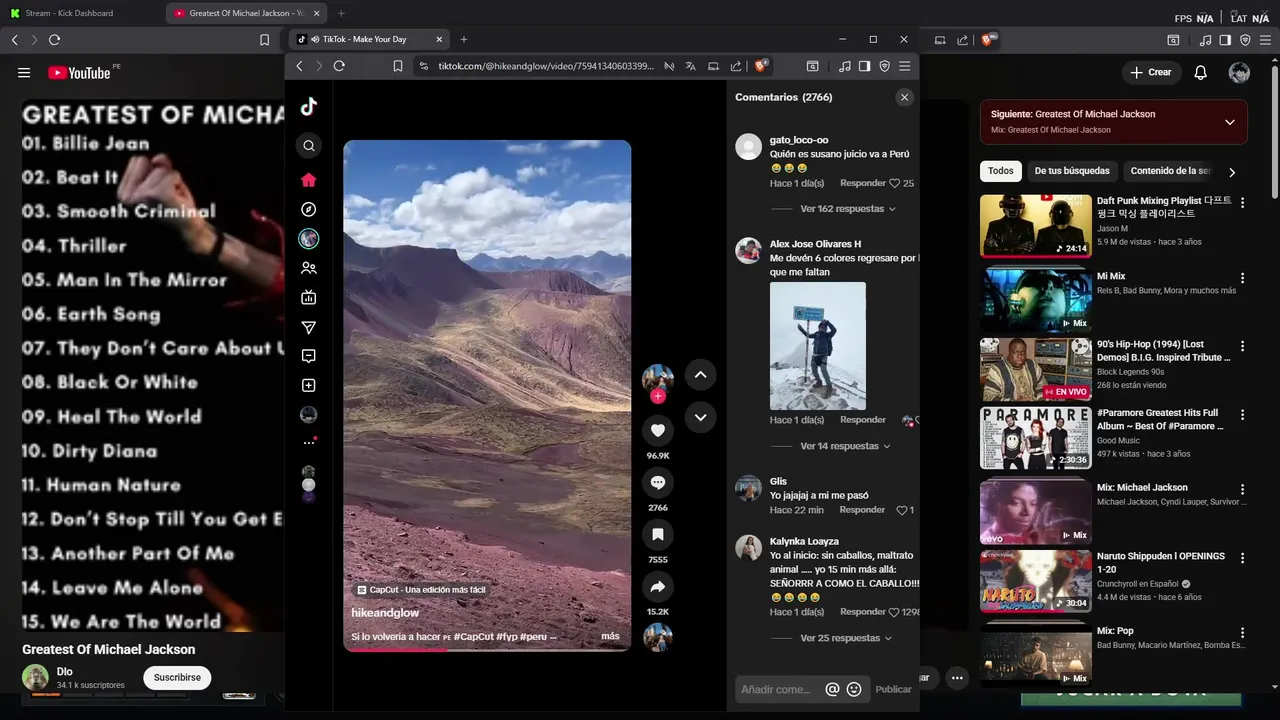The image size is (1280, 720).
Task: Go to TikTok home feed icon
Action: 309,180
